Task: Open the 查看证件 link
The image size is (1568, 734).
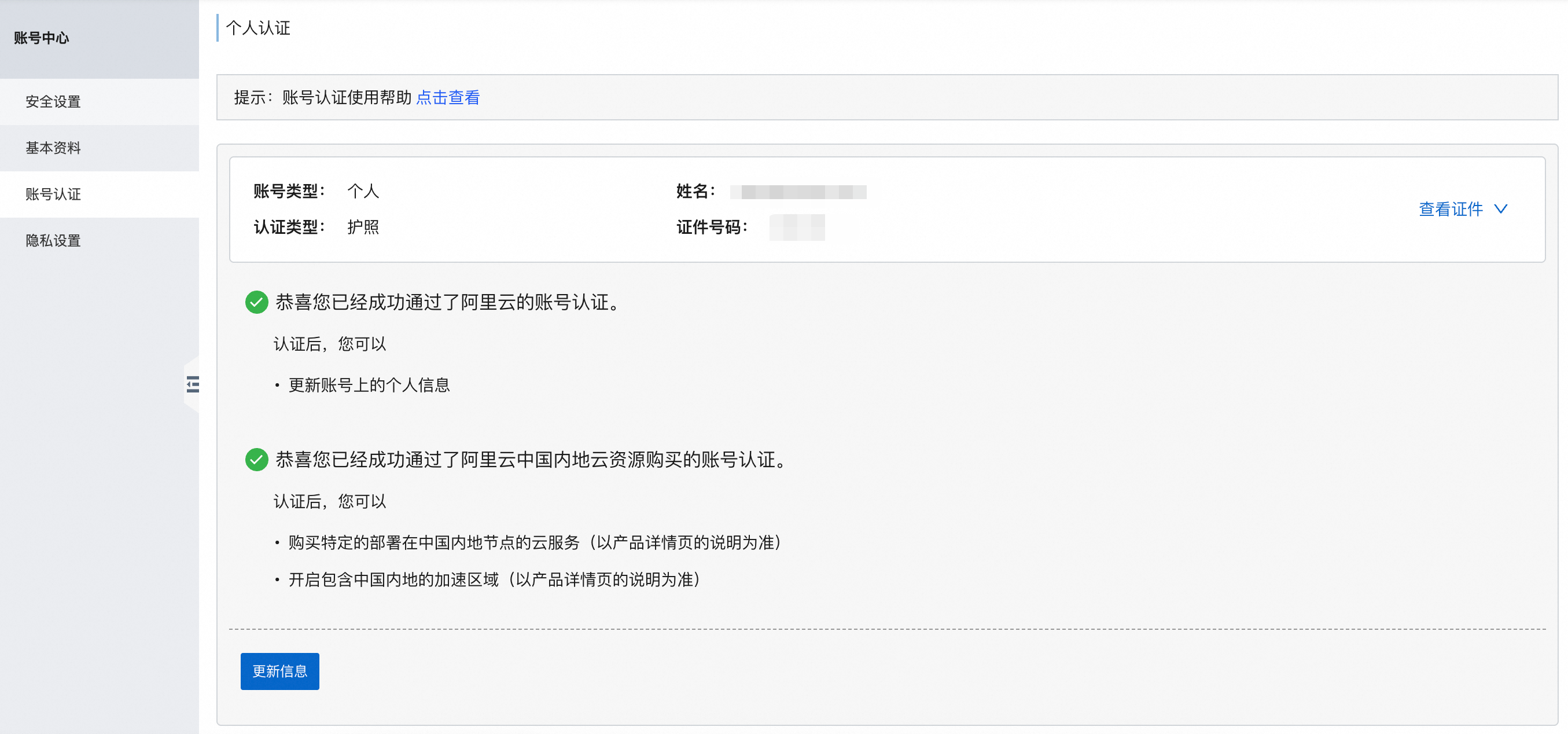Action: pyautogui.click(x=1450, y=209)
